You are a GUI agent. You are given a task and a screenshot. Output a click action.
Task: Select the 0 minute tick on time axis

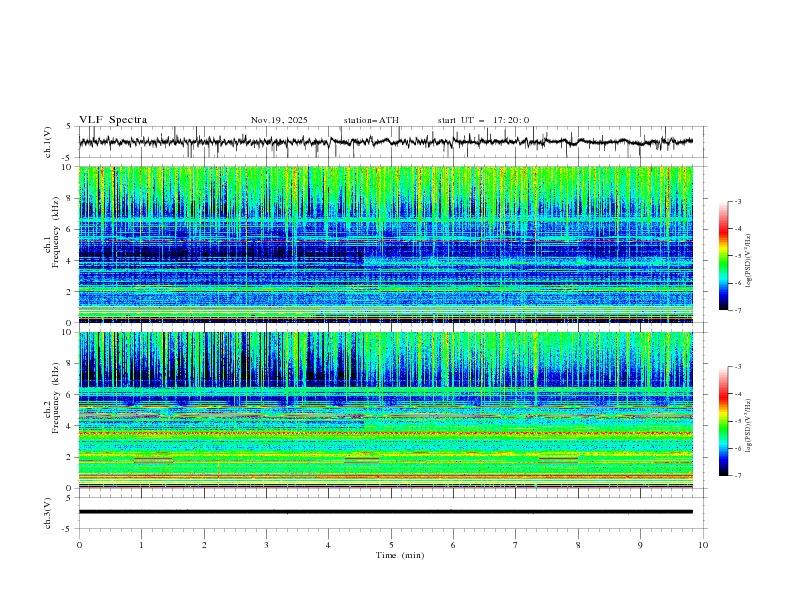tap(79, 544)
